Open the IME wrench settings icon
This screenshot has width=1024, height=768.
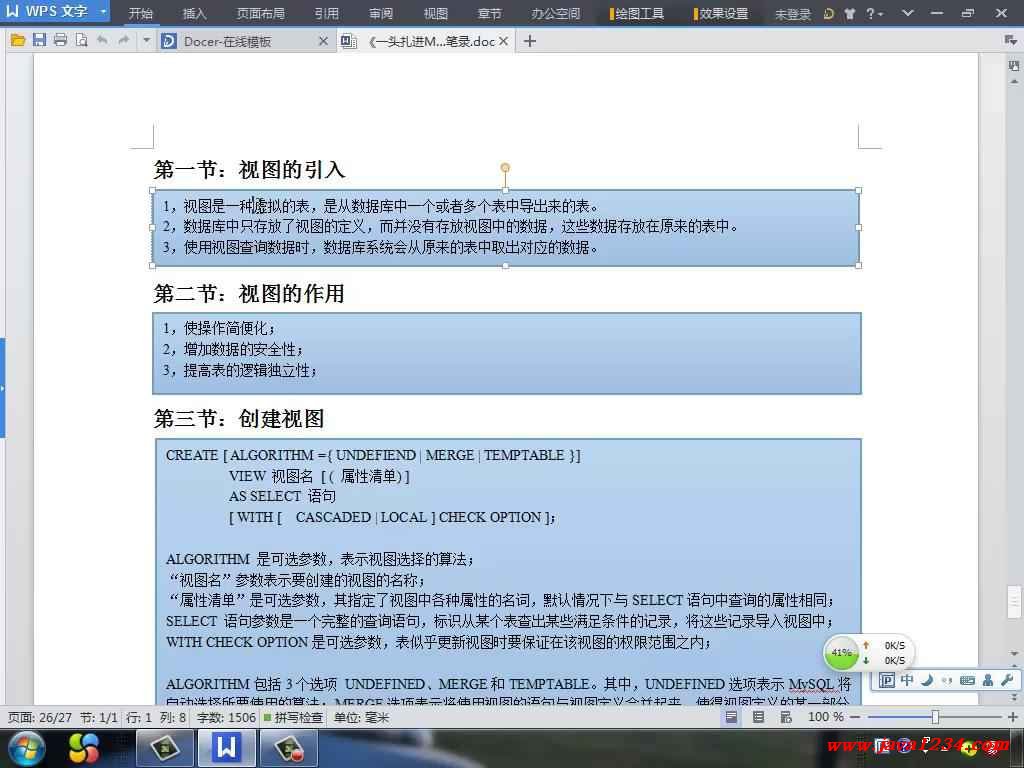[x=1007, y=681]
